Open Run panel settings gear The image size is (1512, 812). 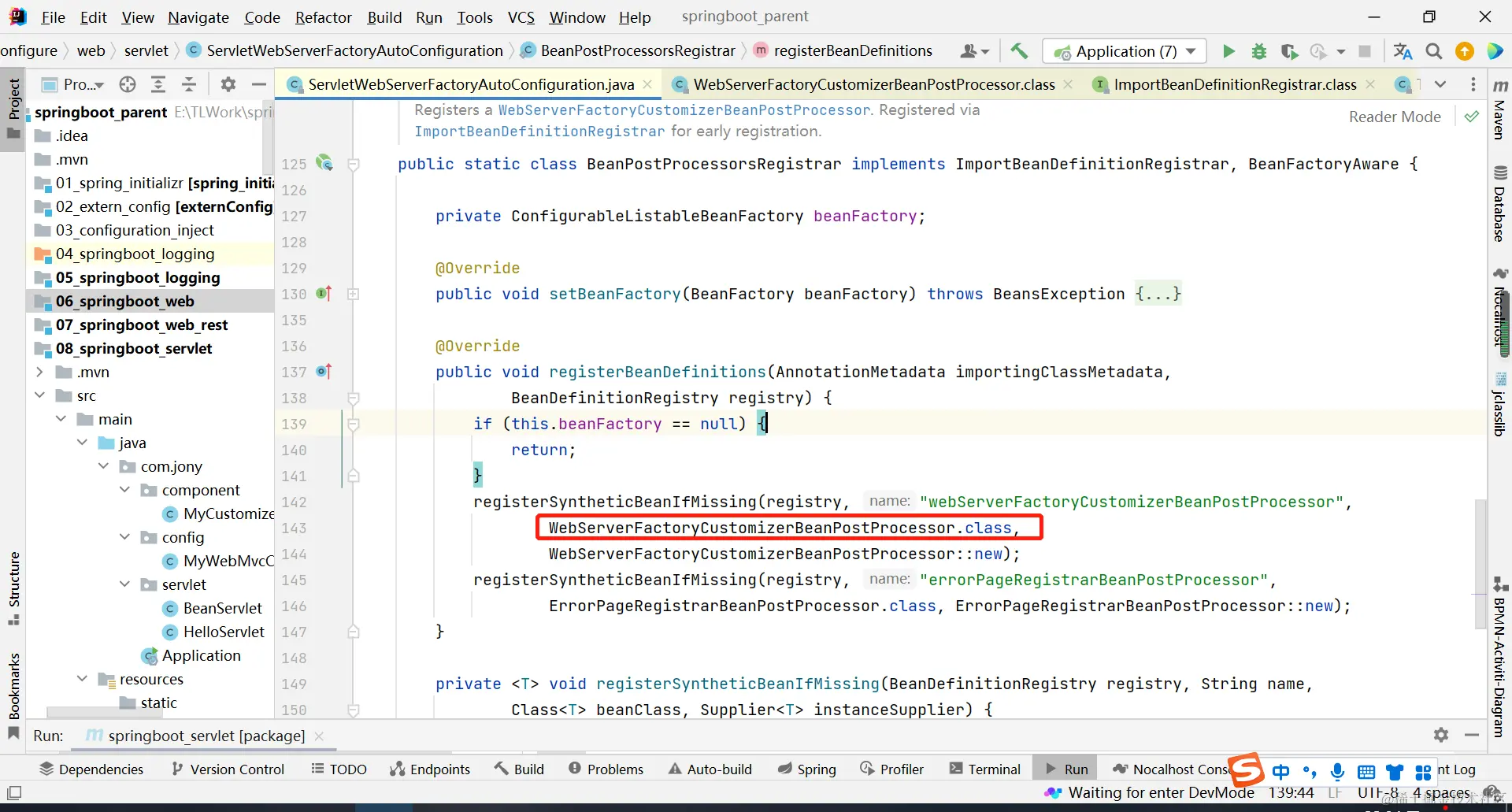[1441, 735]
